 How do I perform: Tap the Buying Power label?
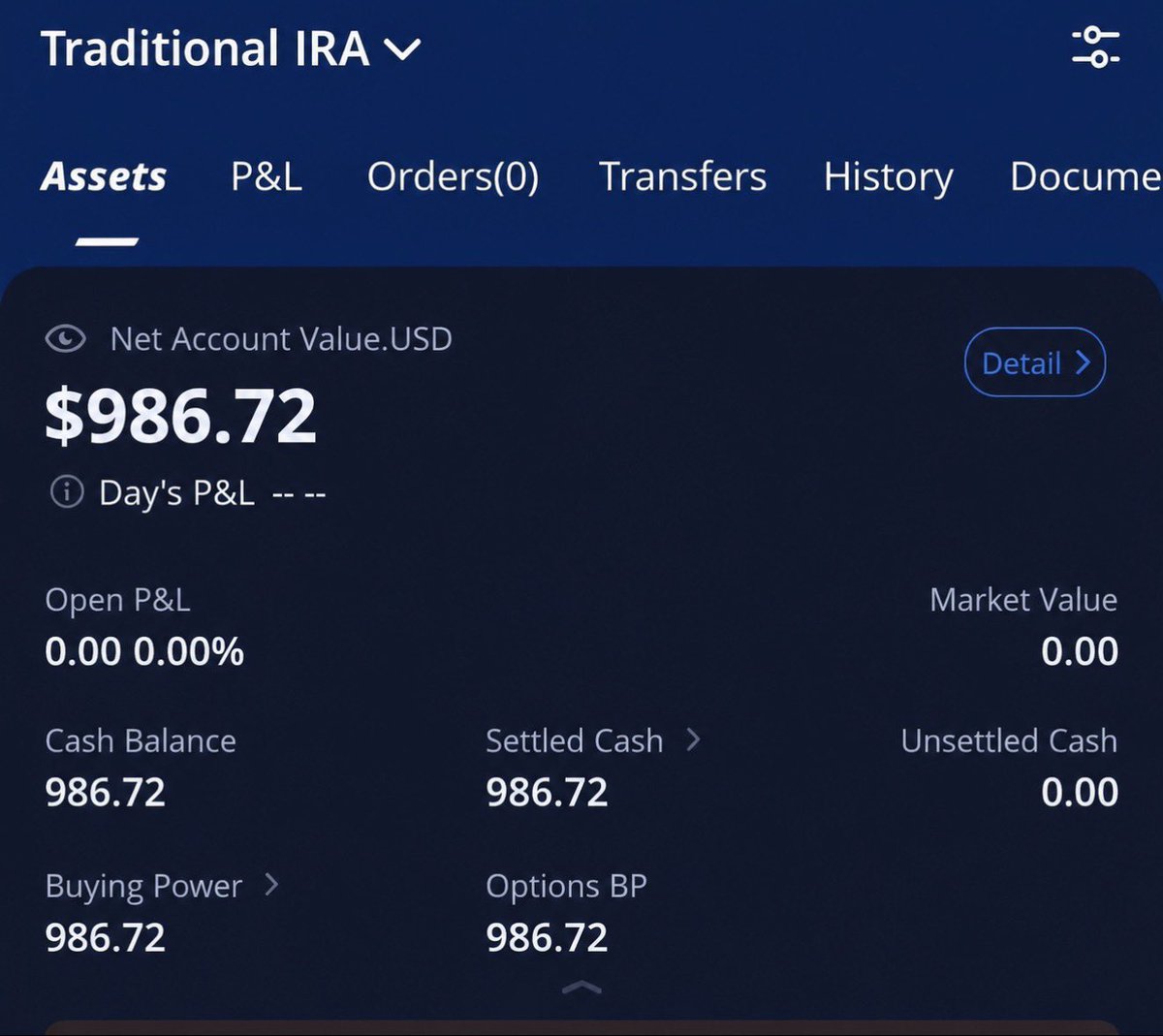[x=143, y=887]
